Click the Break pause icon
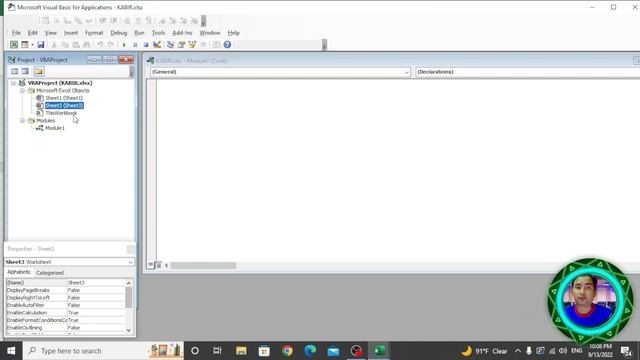The width and height of the screenshot is (640, 360). click(x=135, y=44)
